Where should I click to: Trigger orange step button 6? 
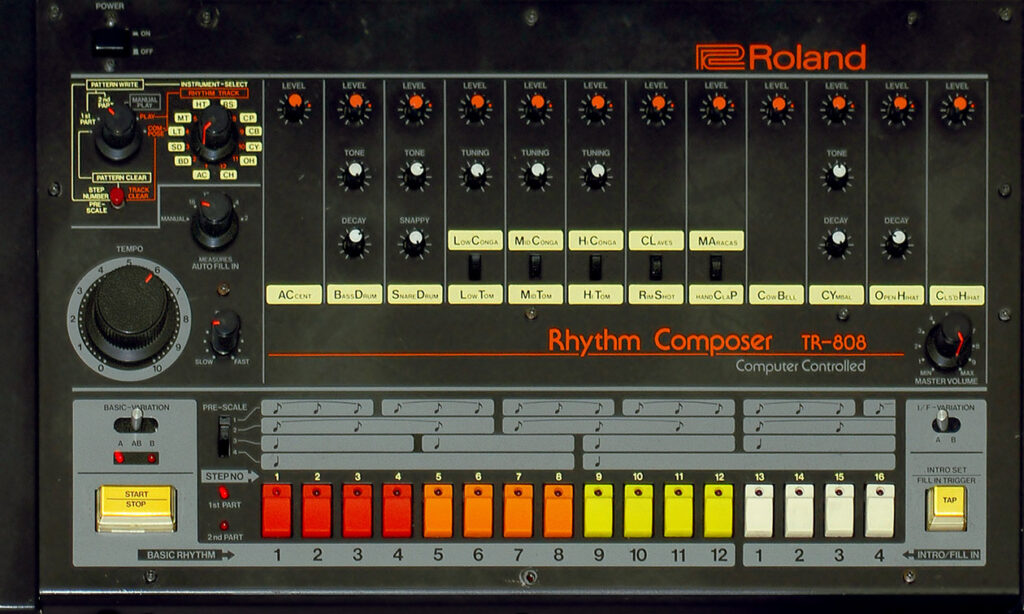478,511
